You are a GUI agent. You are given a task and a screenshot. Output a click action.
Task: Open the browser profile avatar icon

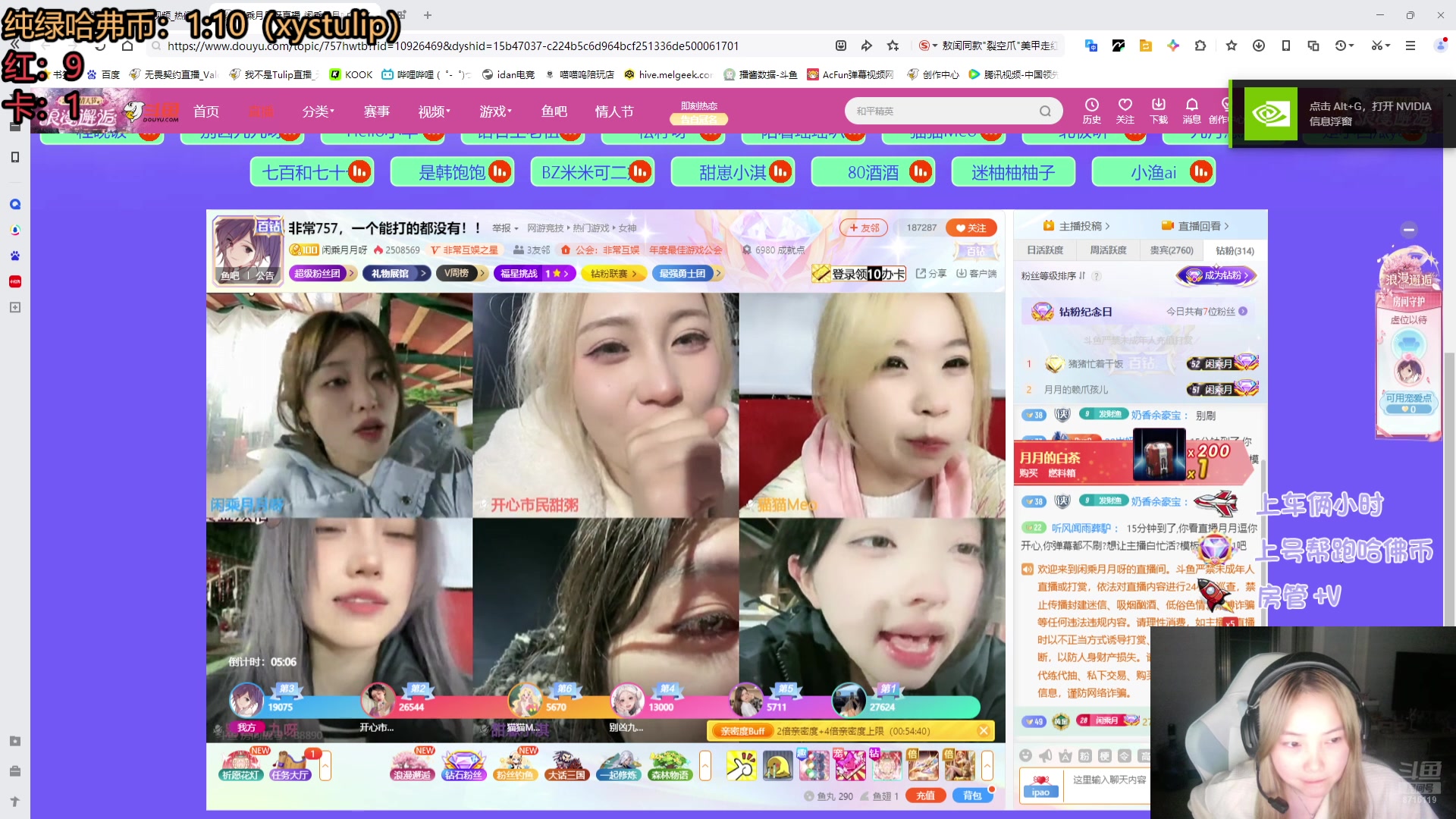(x=1439, y=45)
